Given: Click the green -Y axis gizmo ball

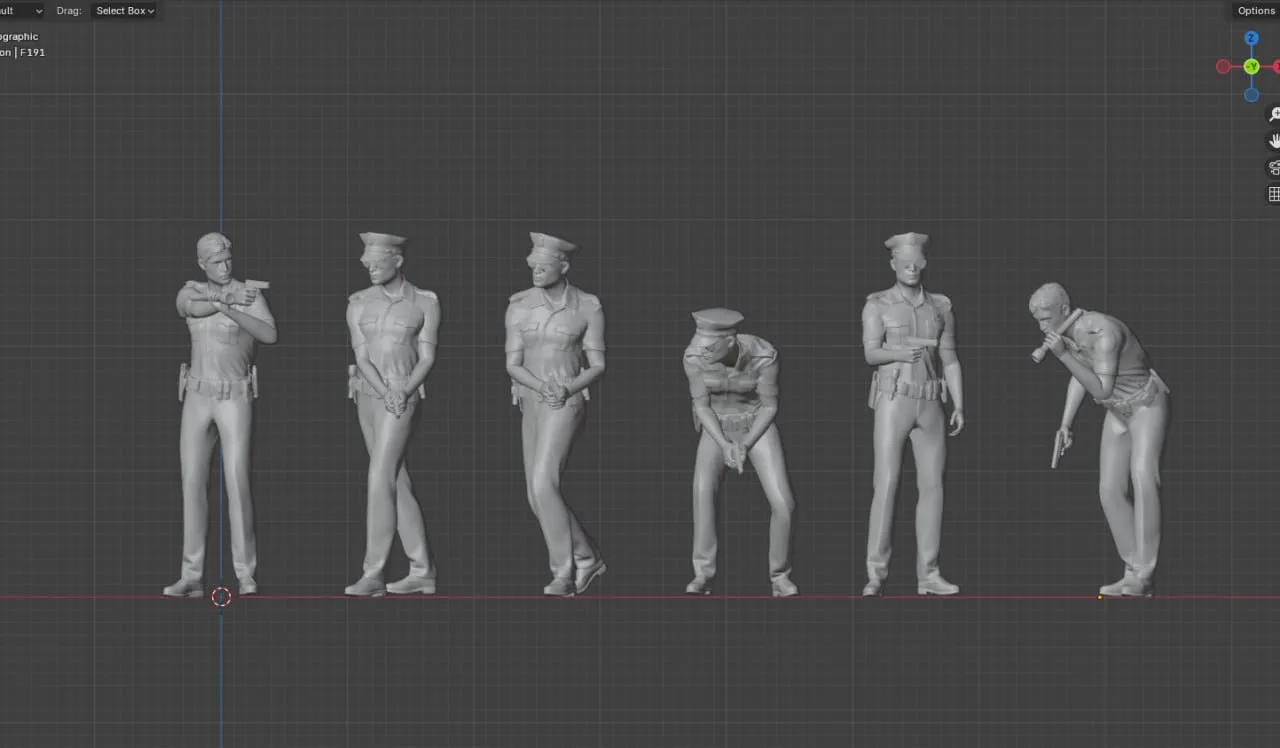Looking at the screenshot, I should [1251, 67].
